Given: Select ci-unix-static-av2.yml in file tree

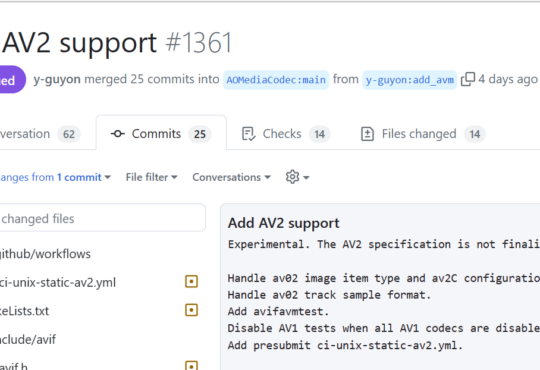Looking at the screenshot, I should [58, 282].
